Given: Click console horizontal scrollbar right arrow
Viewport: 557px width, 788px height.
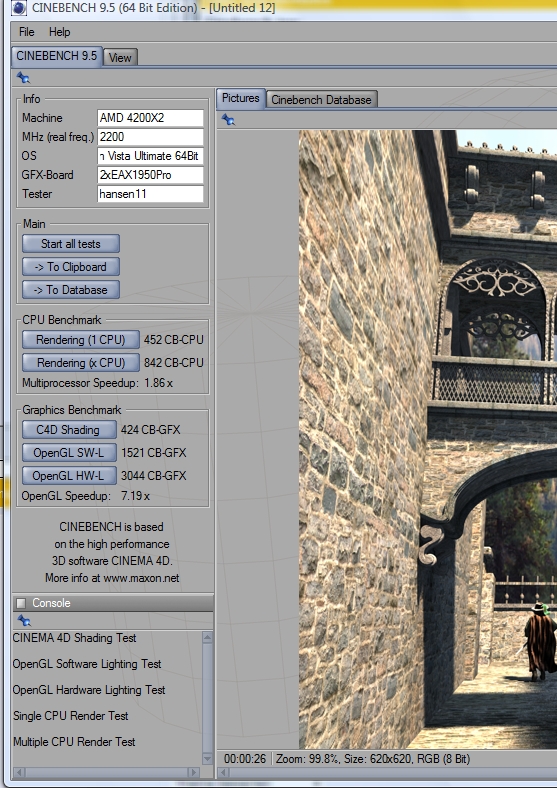Looking at the screenshot, I should (x=193, y=772).
